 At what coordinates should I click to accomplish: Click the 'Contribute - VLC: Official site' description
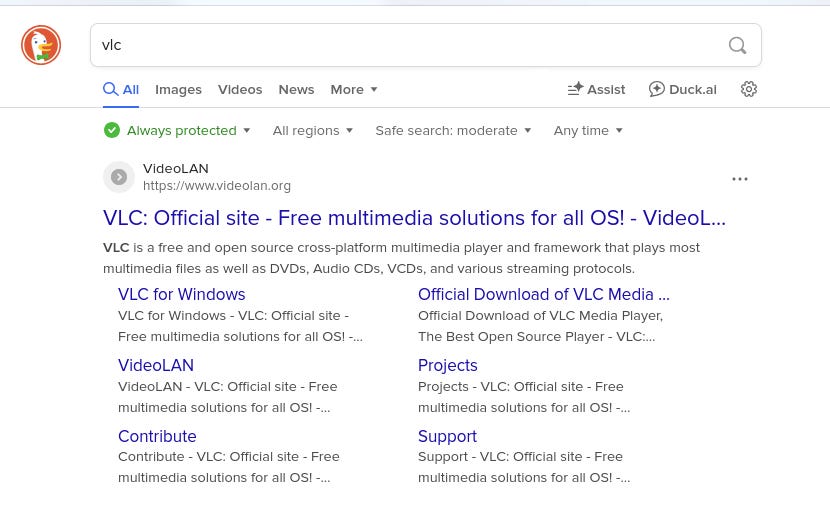229,467
